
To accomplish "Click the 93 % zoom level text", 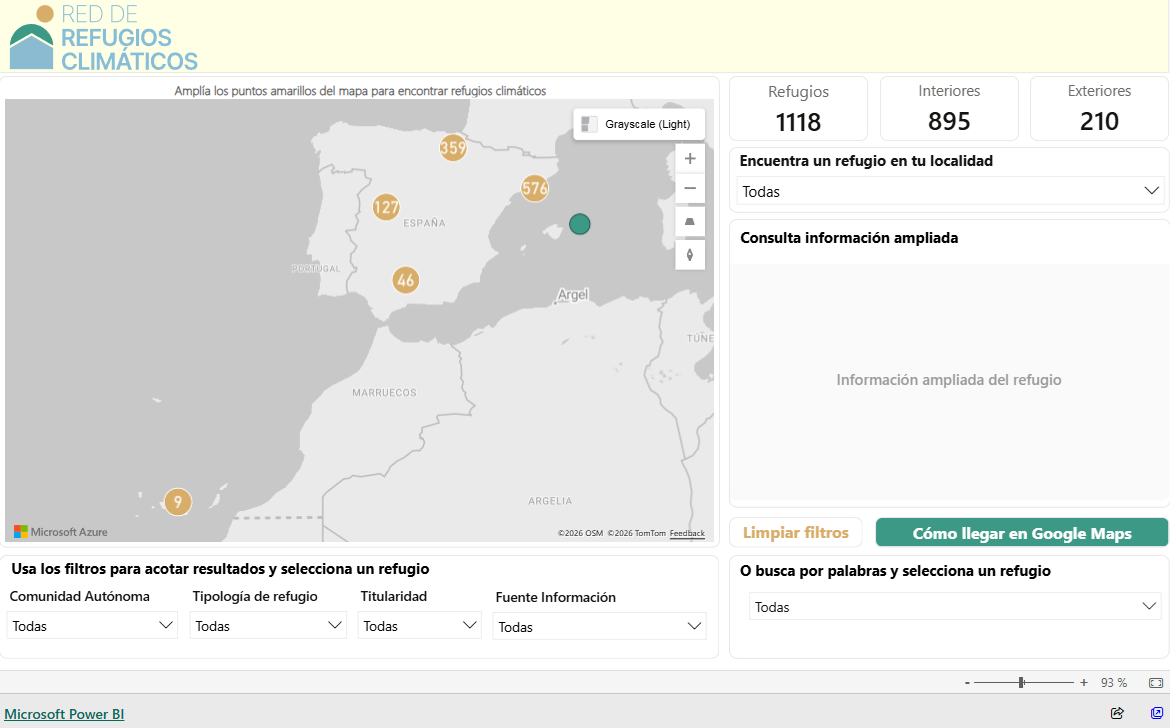I will tap(1113, 682).
